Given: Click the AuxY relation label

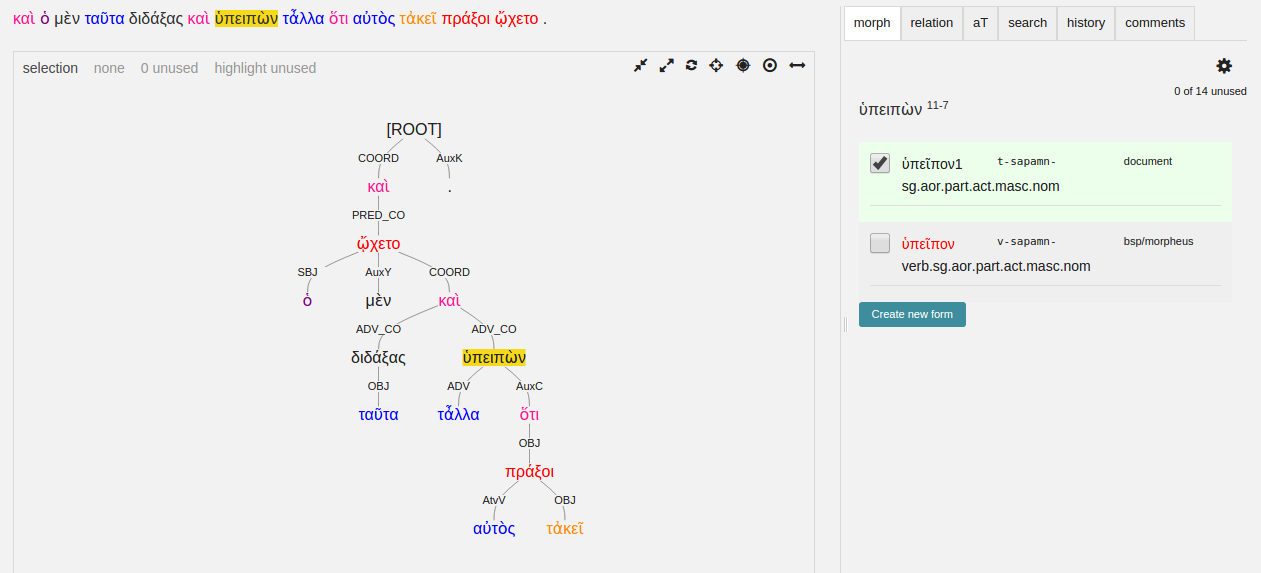Looking at the screenshot, I should click(378, 272).
